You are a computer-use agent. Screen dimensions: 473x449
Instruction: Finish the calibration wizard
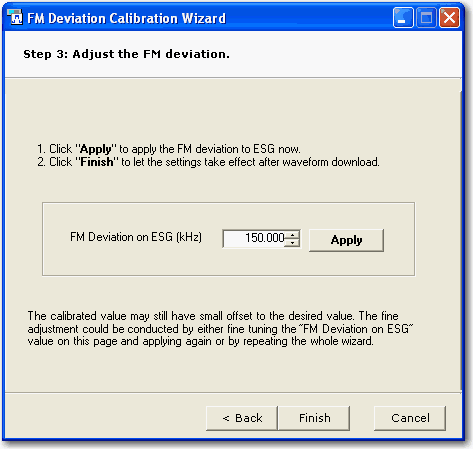[x=314, y=418]
